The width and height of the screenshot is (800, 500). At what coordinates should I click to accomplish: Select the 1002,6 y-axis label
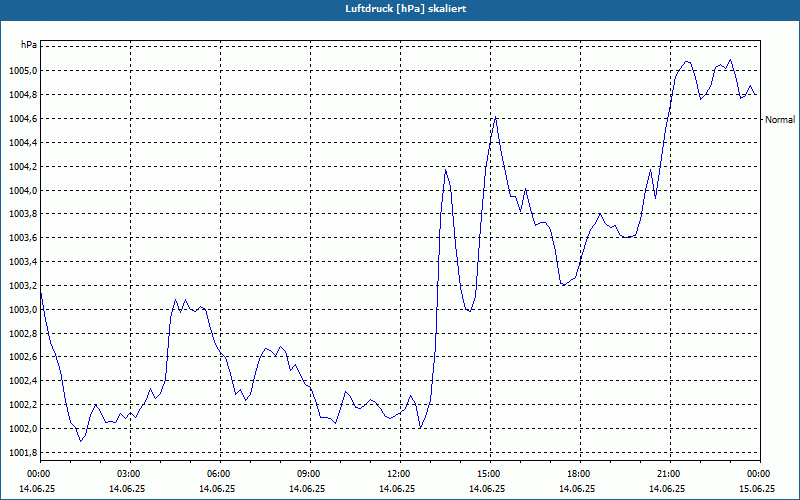pyautogui.click(x=23, y=357)
